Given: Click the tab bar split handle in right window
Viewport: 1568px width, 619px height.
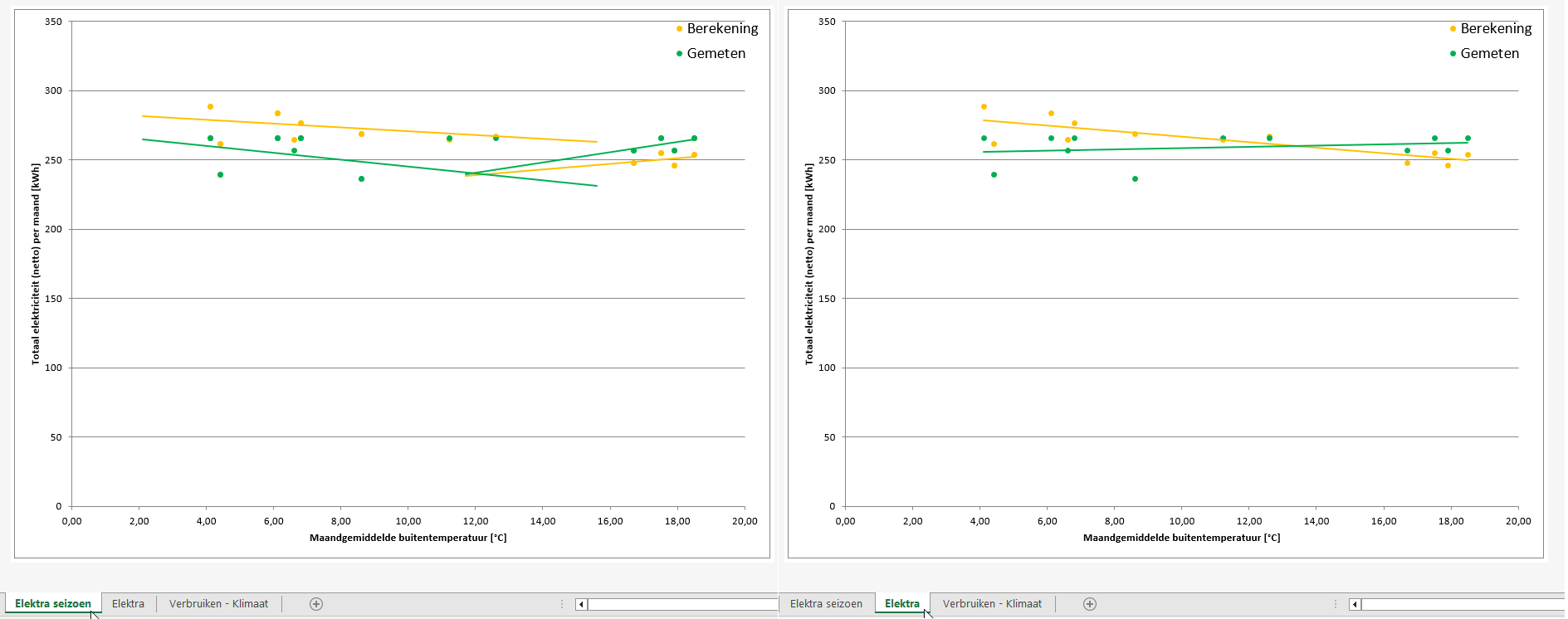Looking at the screenshot, I should (1336, 604).
